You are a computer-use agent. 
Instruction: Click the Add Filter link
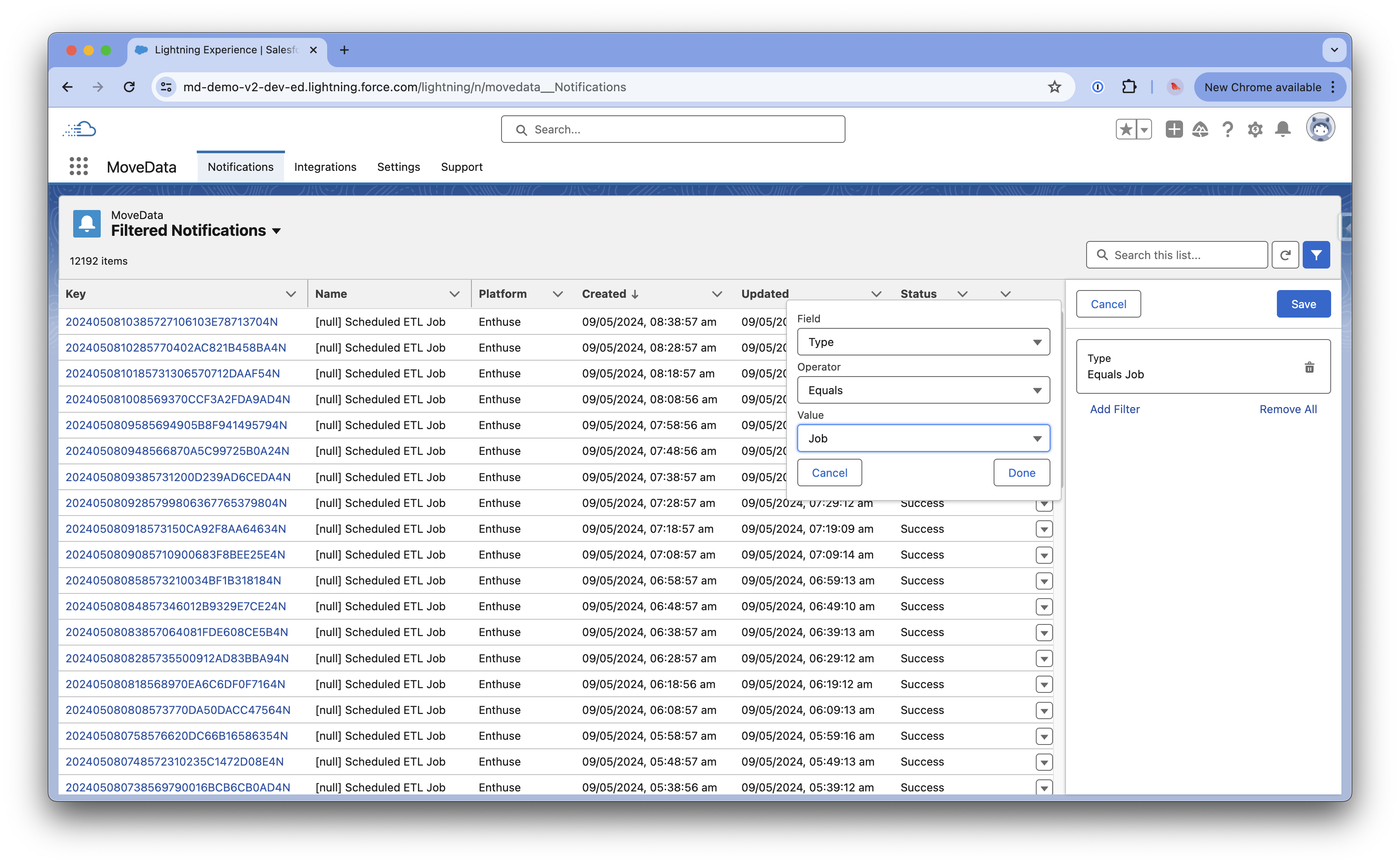click(x=1114, y=409)
